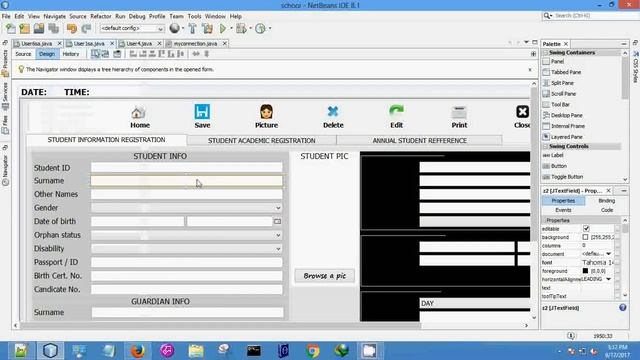Select the Label palette item
The width and height of the screenshot is (640, 360).
point(557,155)
